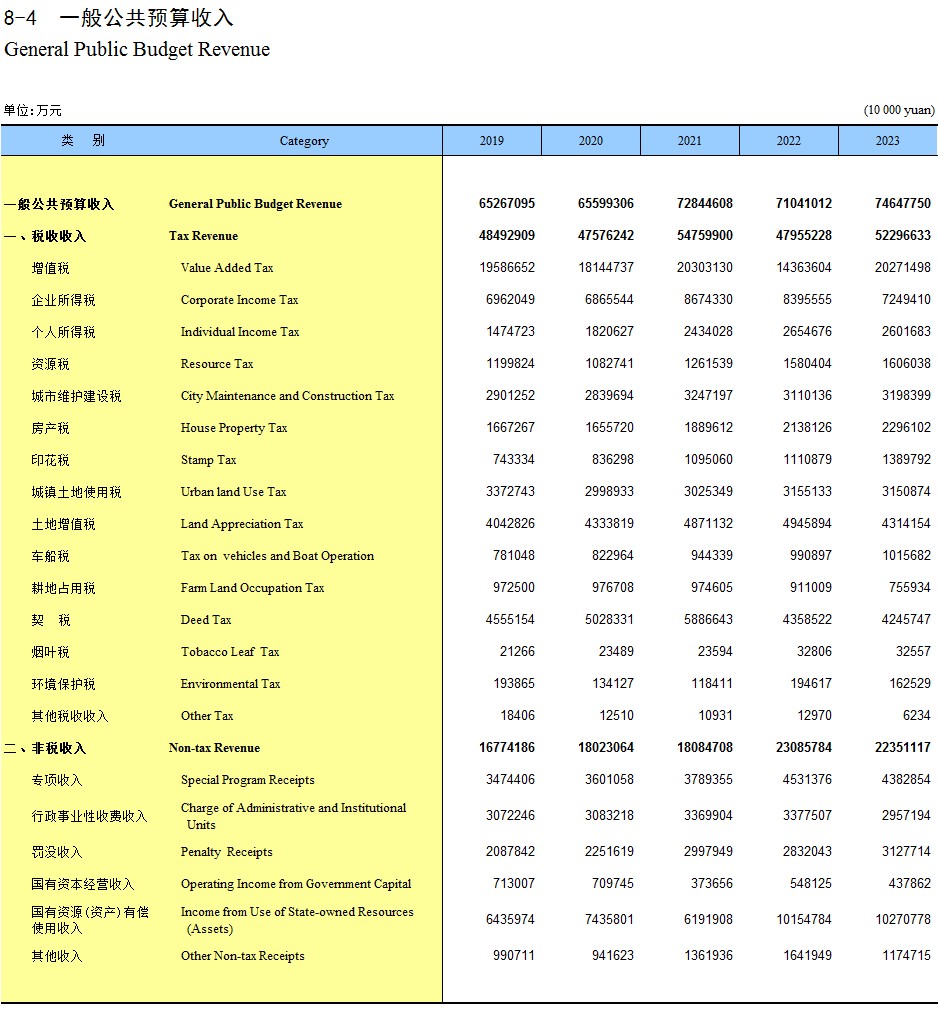Screen dimensions: 938x1036
Task: Select the 'Non-tax Revenue' row label
Action: 214,748
